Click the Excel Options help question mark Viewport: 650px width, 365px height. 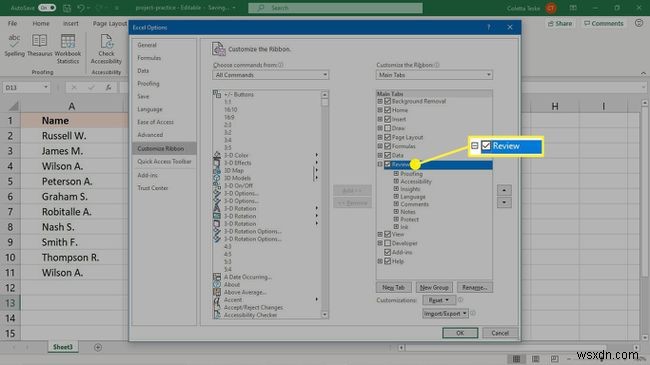pos(488,27)
